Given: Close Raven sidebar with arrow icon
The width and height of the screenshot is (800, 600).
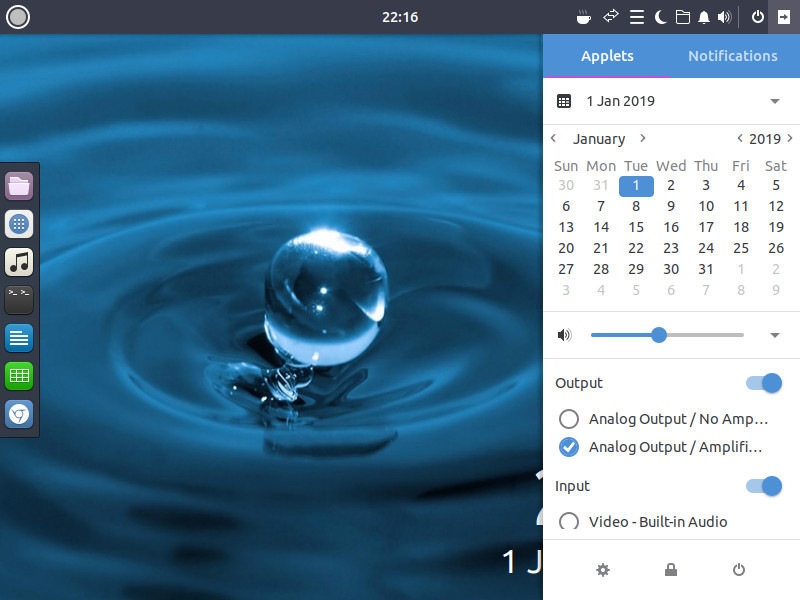Looking at the screenshot, I should pyautogui.click(x=784, y=17).
